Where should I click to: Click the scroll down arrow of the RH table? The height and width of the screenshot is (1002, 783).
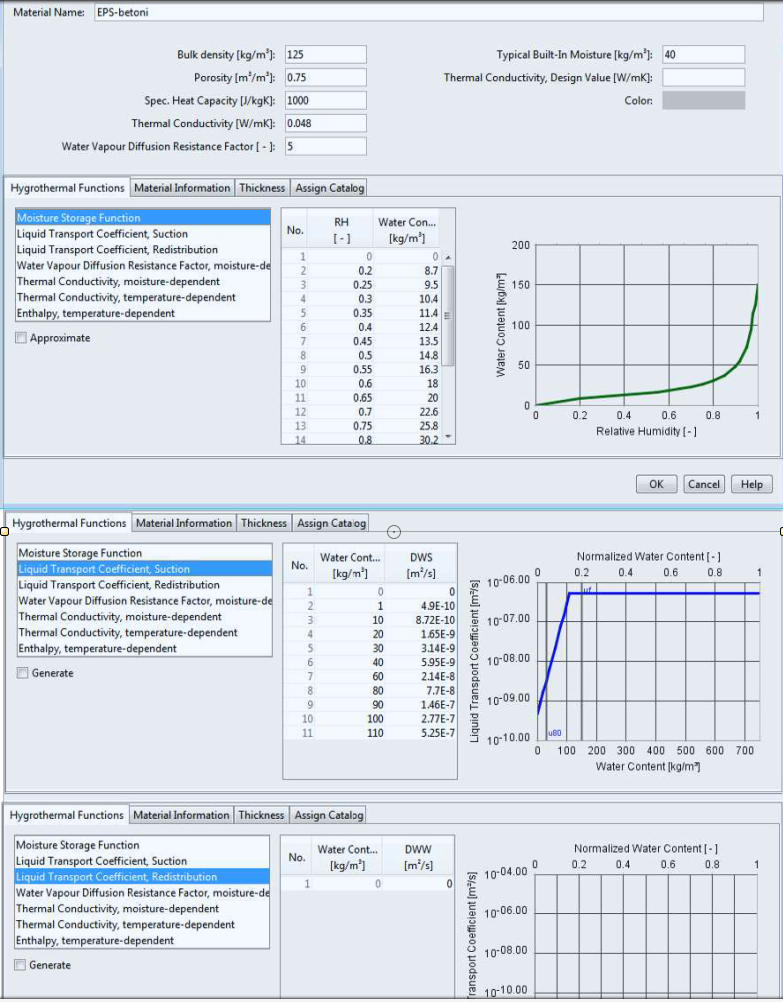(x=448, y=437)
